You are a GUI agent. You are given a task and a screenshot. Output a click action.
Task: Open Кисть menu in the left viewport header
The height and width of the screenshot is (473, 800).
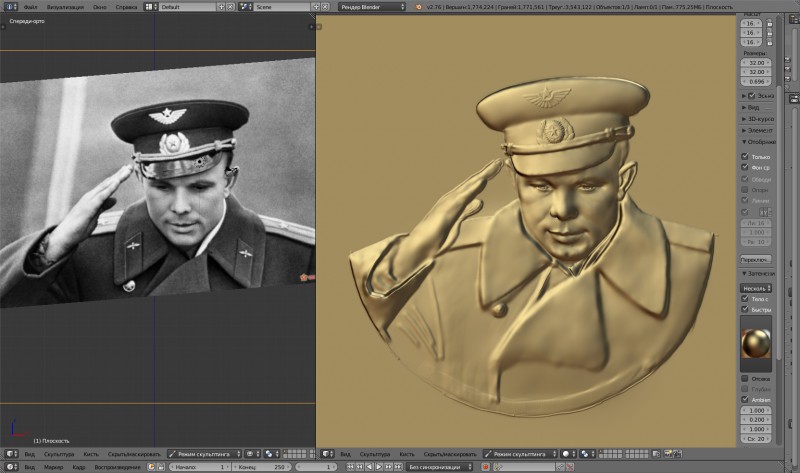point(91,454)
